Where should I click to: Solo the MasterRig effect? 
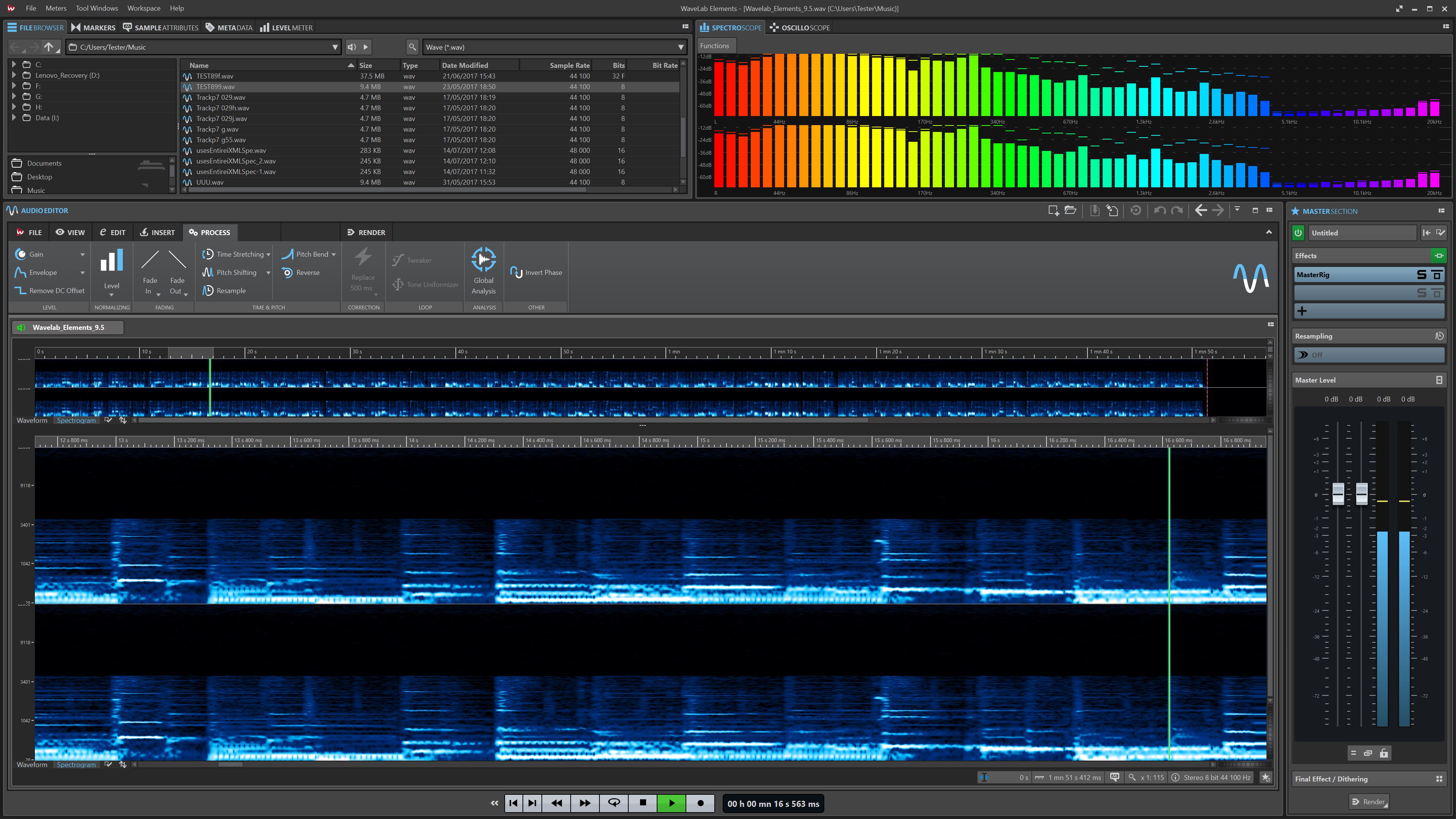tap(1422, 275)
